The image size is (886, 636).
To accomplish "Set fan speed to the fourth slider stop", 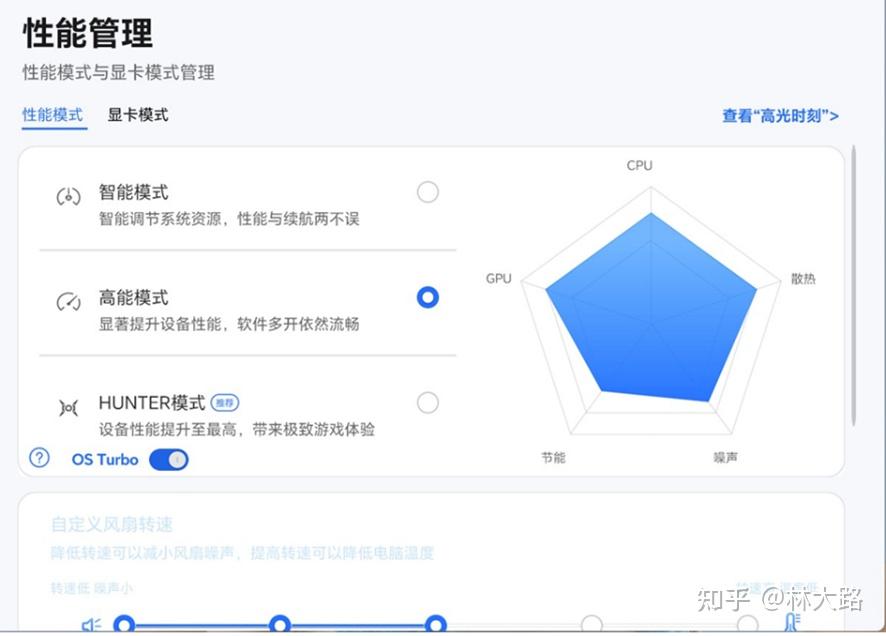I will (592, 625).
